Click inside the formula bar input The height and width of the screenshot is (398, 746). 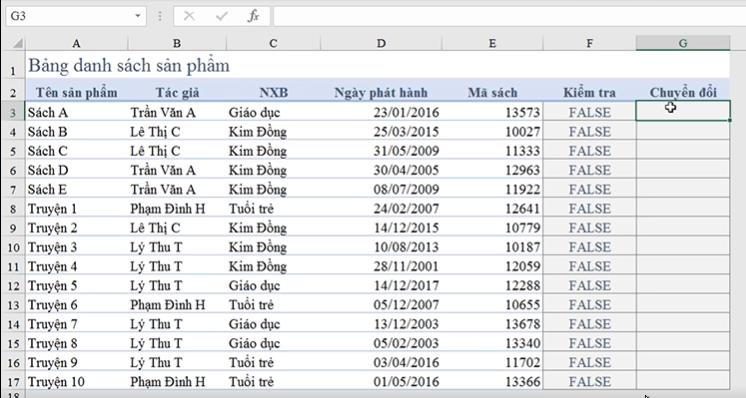click(509, 16)
